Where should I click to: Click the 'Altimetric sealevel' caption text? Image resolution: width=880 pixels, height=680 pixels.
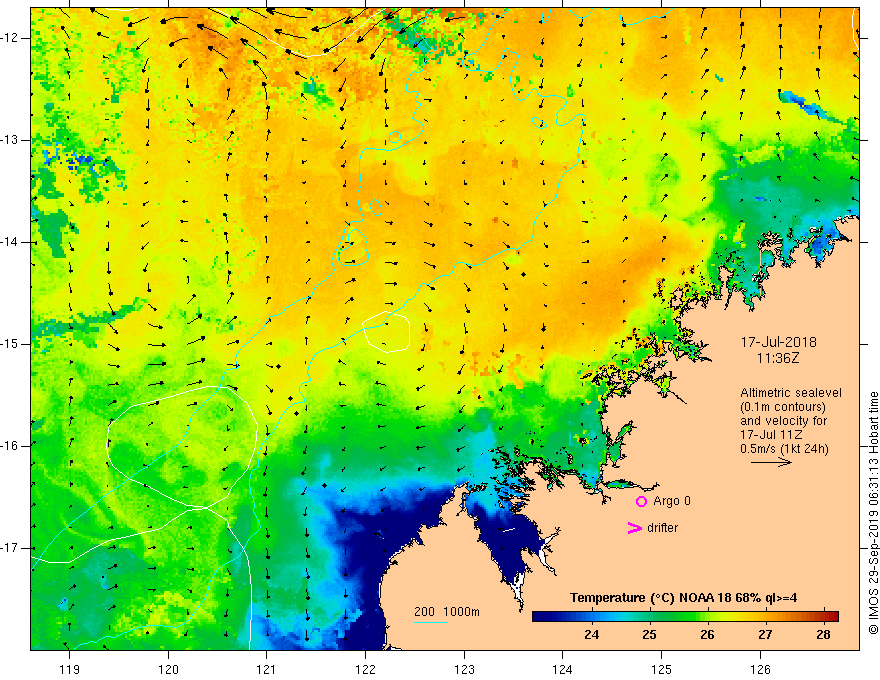791,393
